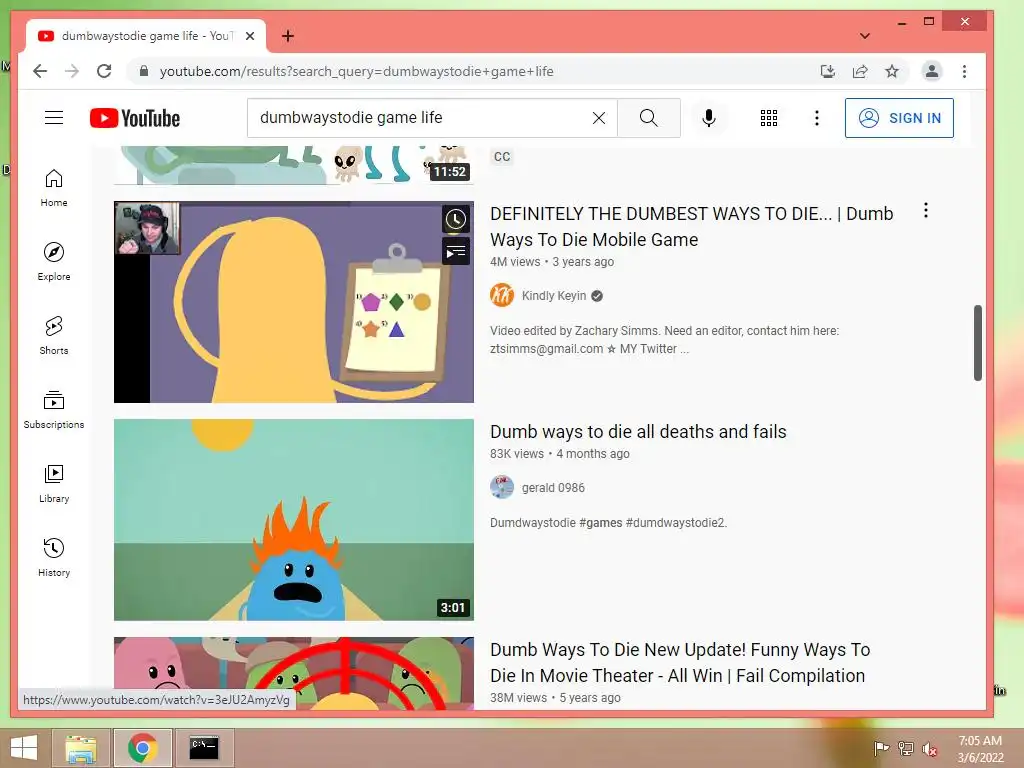This screenshot has width=1024, height=768.
Task: Bookmark this page with the star
Action: pos(891,71)
